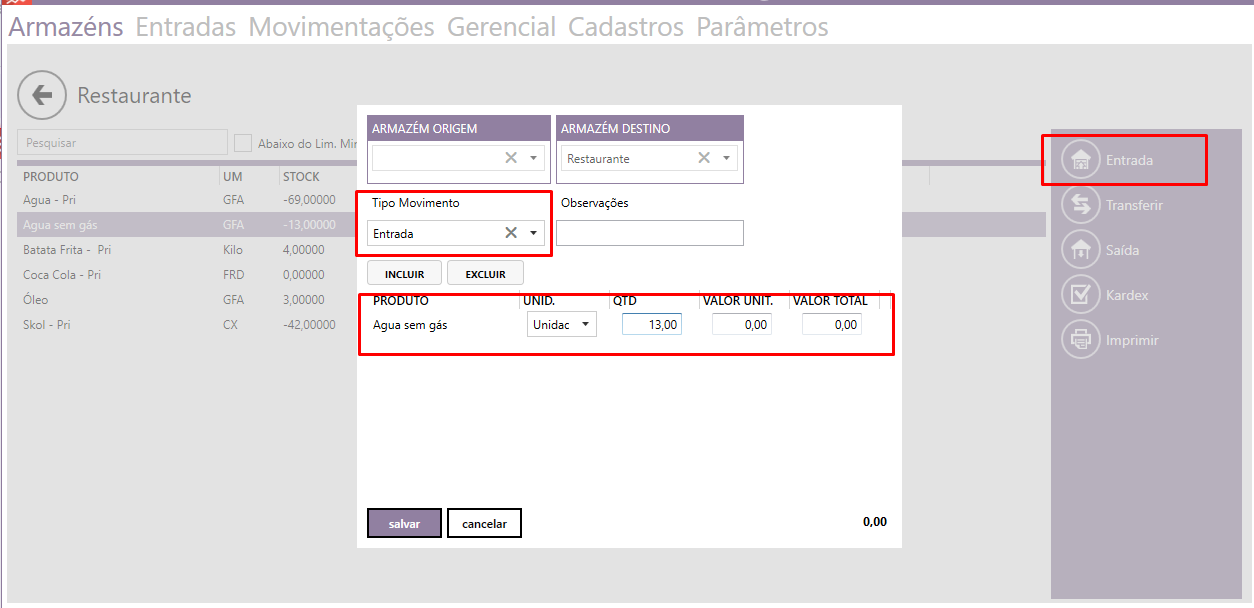Click the back arrow icon beside Restaurante
The image size is (1254, 608).
(42, 96)
